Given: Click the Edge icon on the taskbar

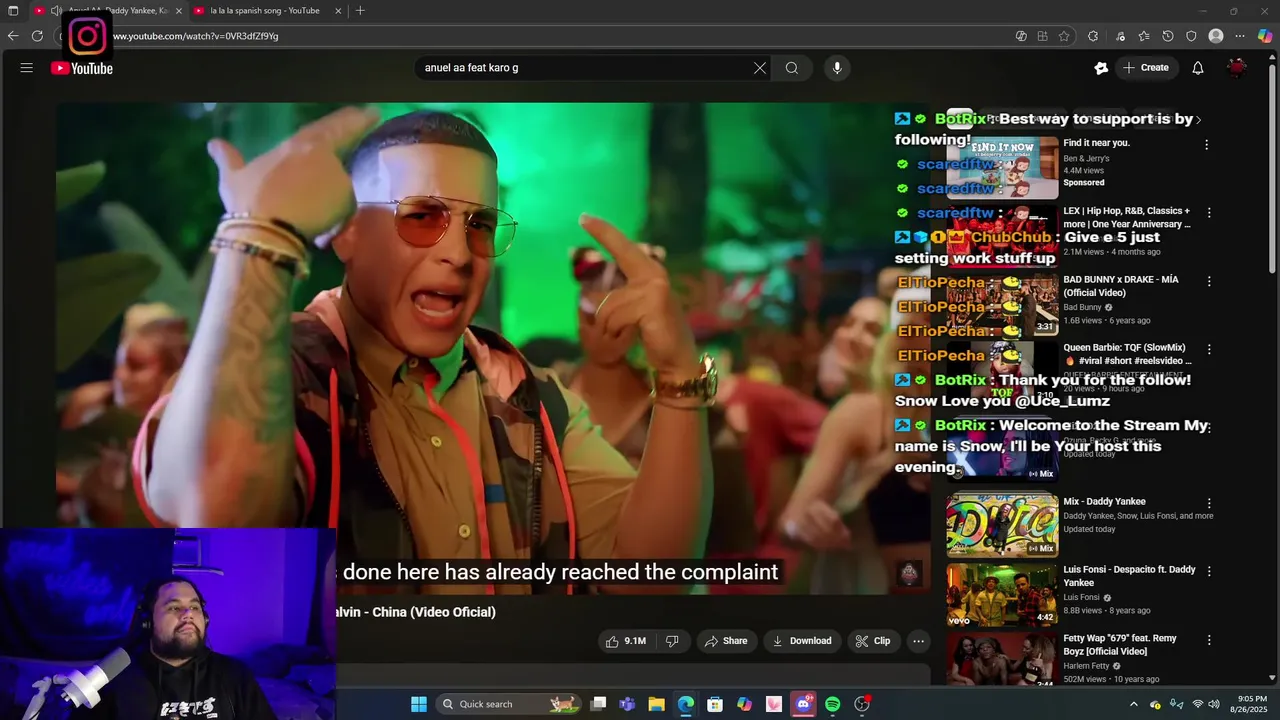Looking at the screenshot, I should (x=686, y=704).
